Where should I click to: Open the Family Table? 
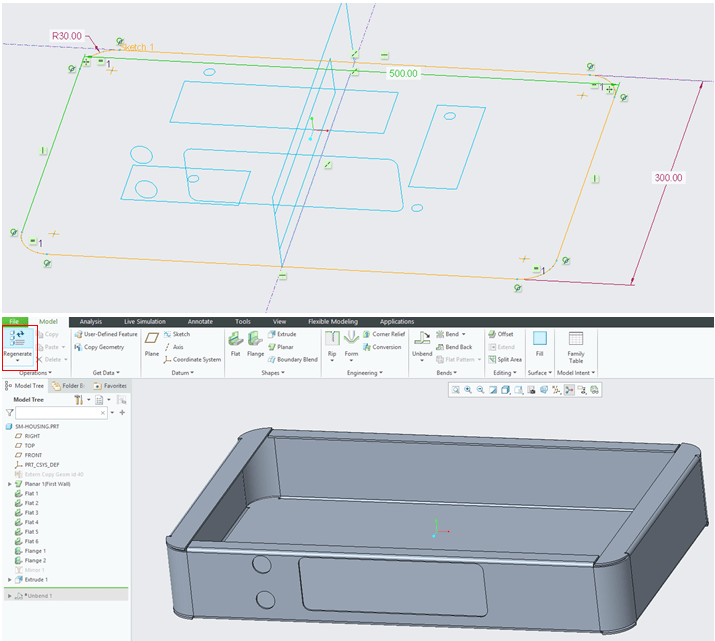click(x=576, y=343)
